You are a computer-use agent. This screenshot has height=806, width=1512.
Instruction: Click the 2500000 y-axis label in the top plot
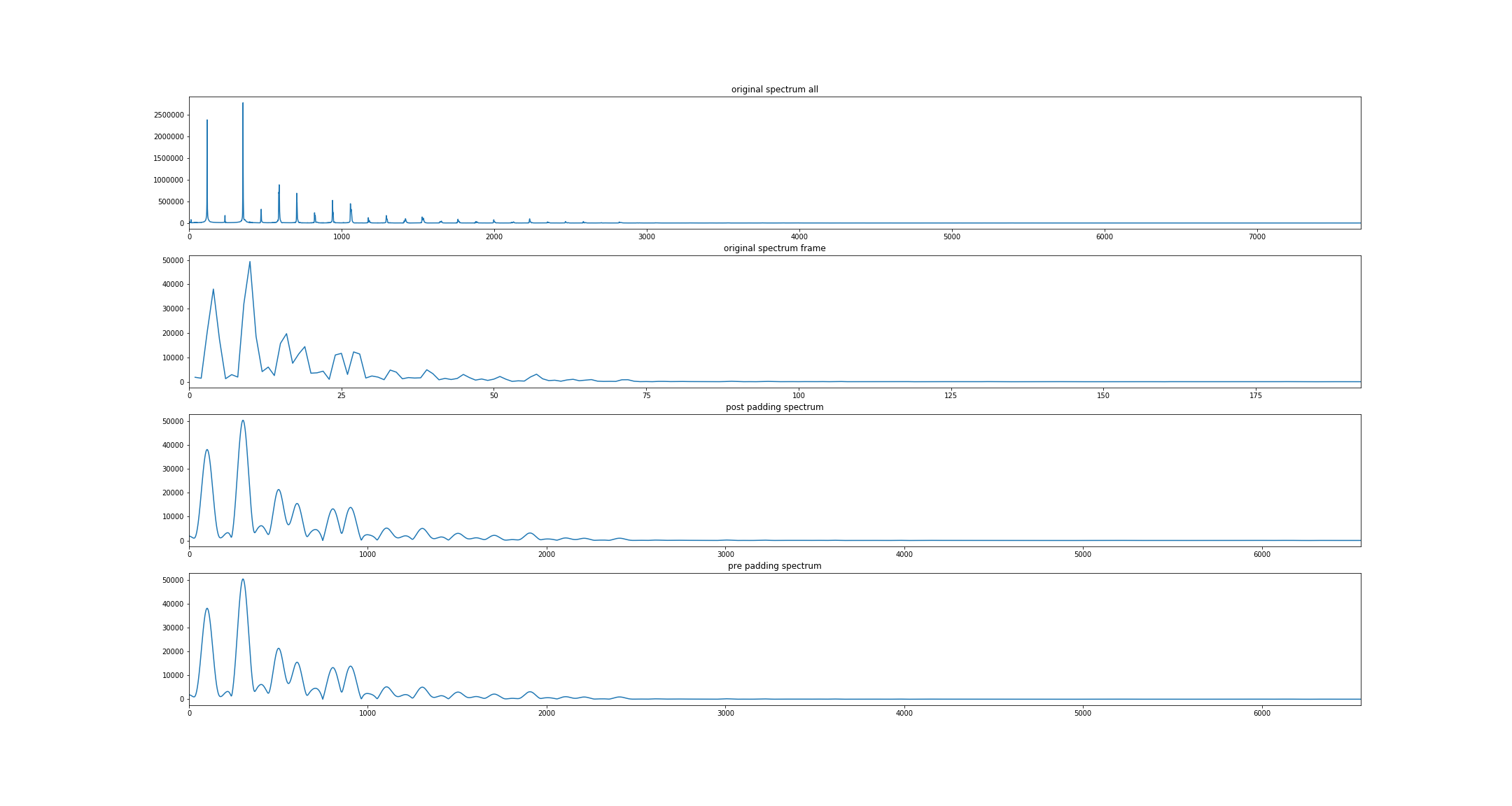[x=169, y=115]
